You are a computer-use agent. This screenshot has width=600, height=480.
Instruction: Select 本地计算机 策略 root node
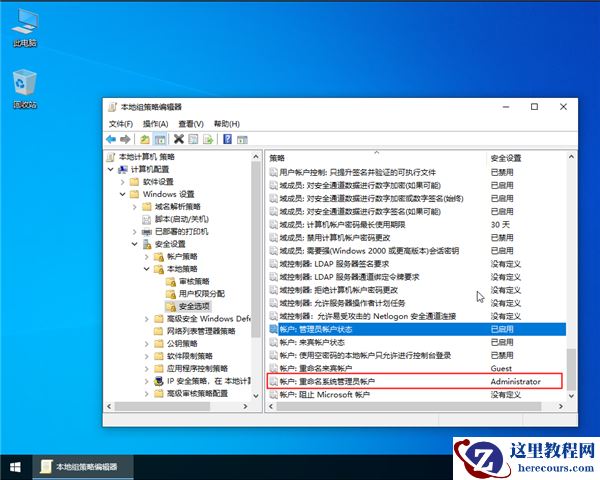tap(147, 157)
